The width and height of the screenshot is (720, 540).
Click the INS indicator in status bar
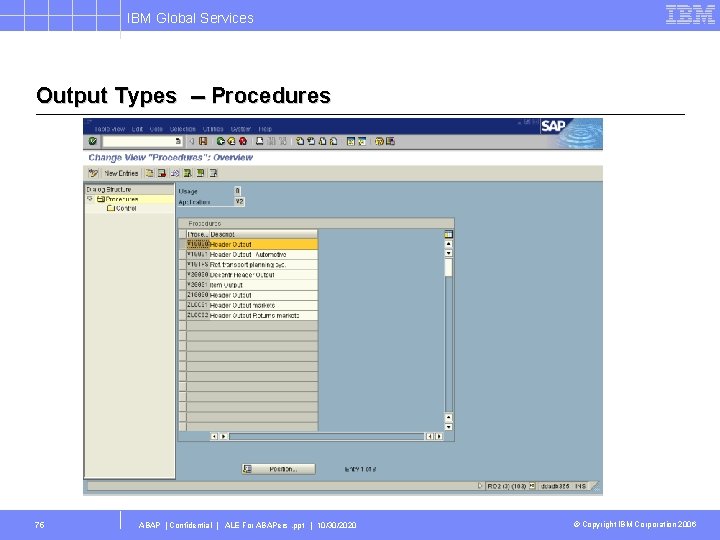click(580, 485)
